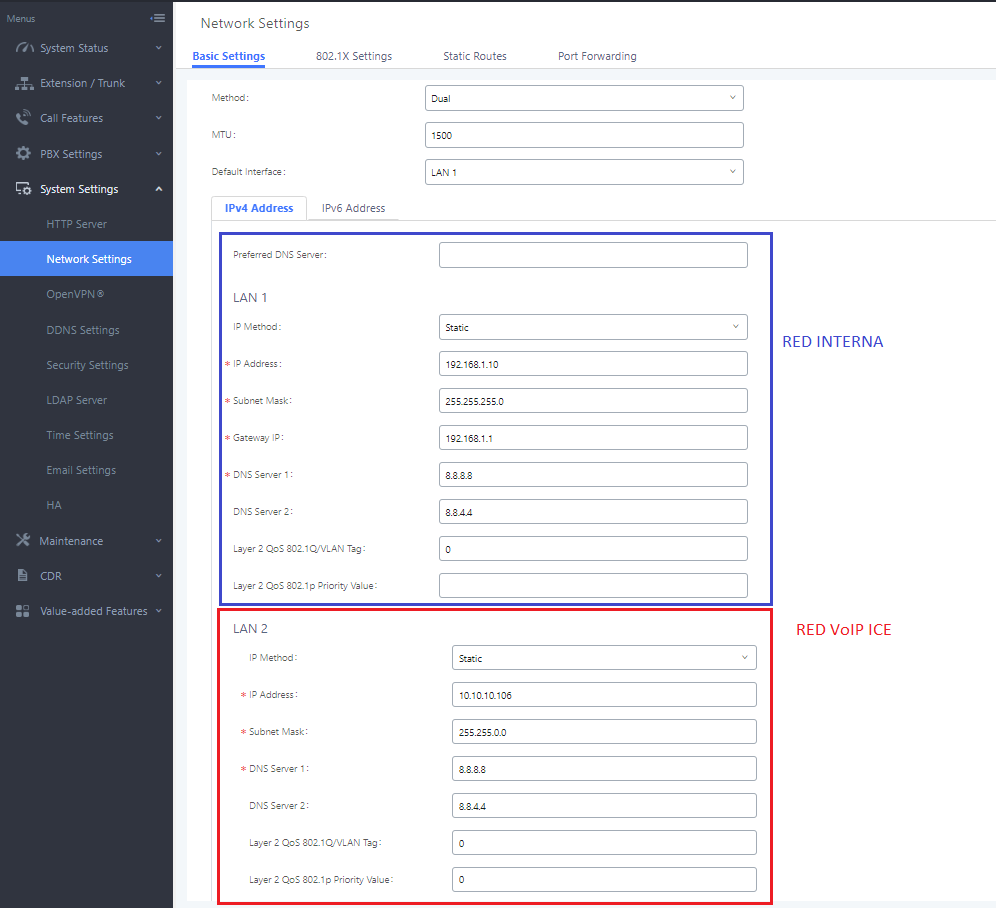Viewport: 996px width, 908px height.
Task: Open the LAN 2 IP Method dropdown
Action: coord(604,657)
